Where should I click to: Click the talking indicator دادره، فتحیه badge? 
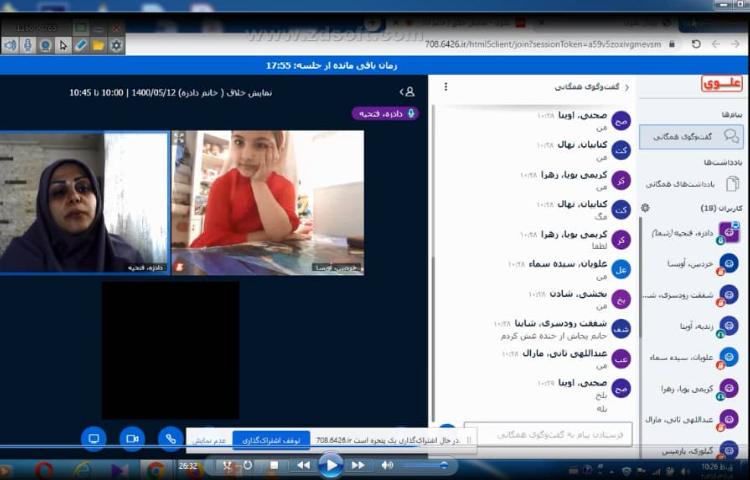[385, 114]
